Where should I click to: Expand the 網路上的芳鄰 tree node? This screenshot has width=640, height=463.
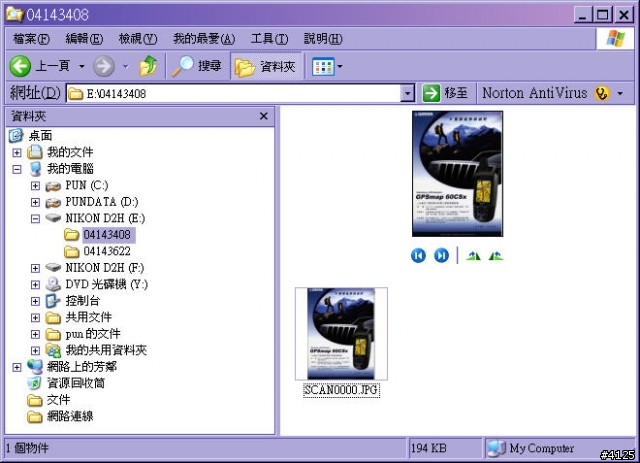coord(17,367)
